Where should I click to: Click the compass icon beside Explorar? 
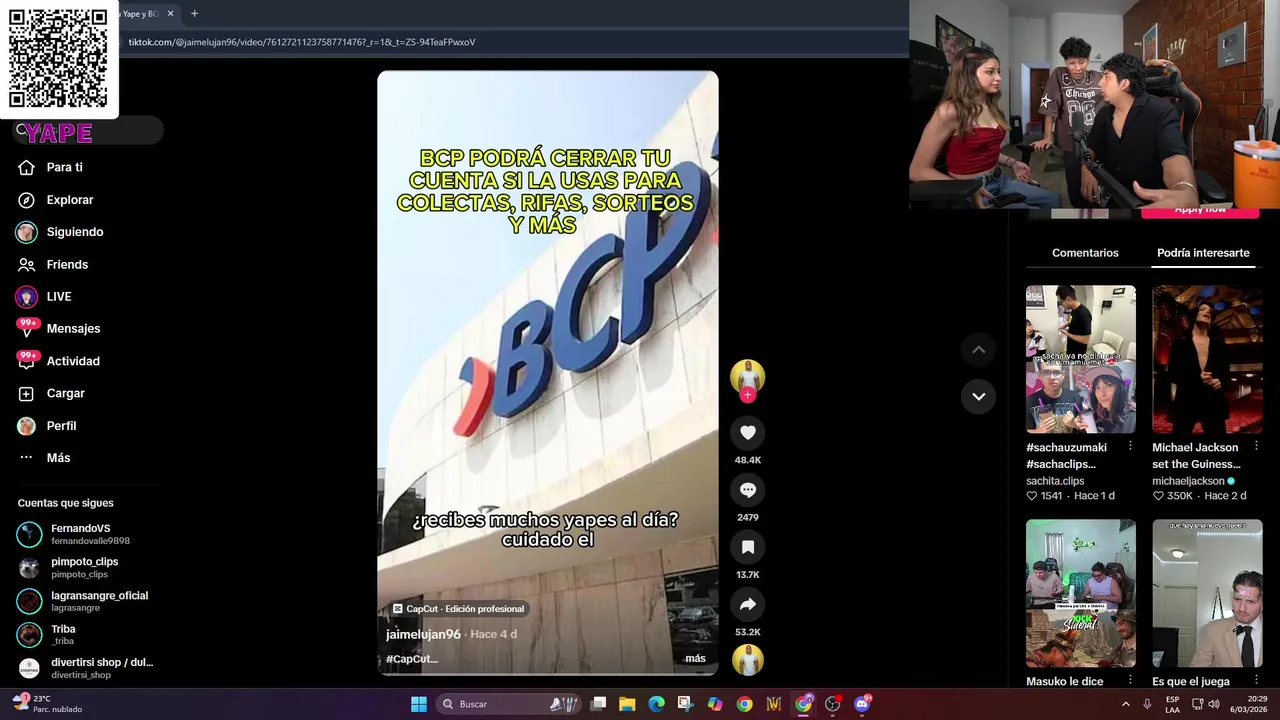click(27, 200)
